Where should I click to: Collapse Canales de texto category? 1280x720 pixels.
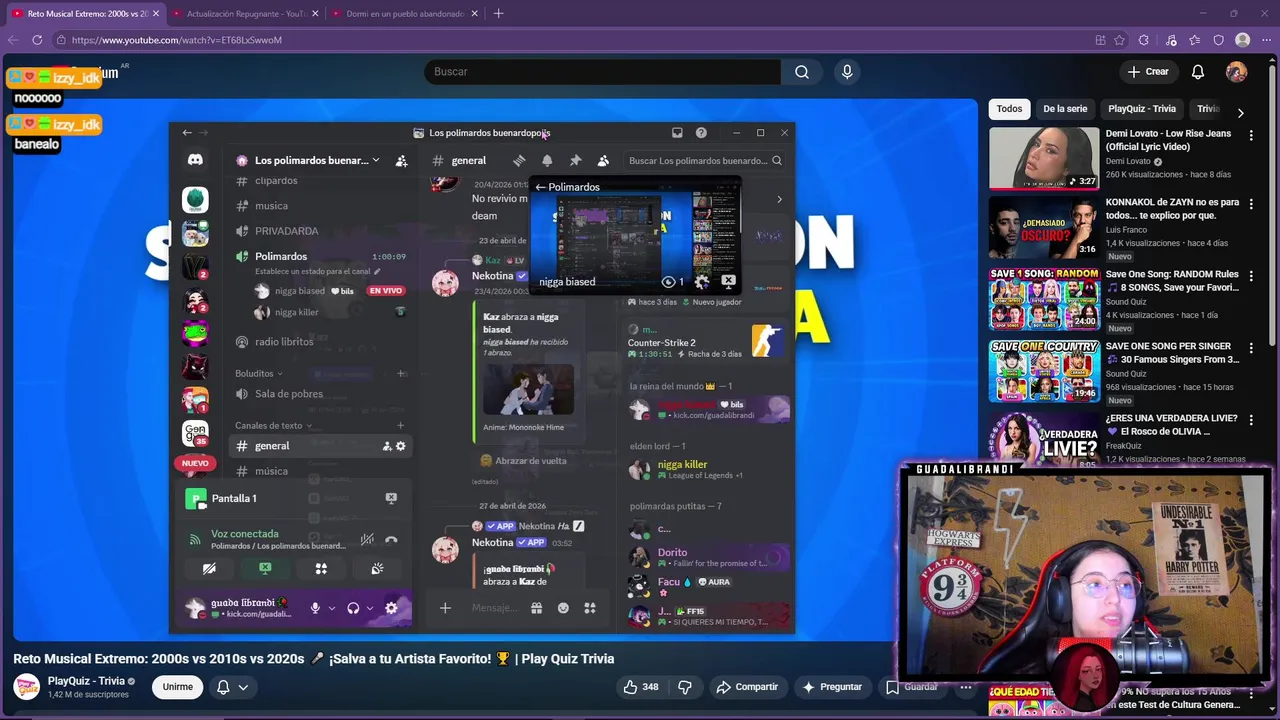(x=273, y=425)
